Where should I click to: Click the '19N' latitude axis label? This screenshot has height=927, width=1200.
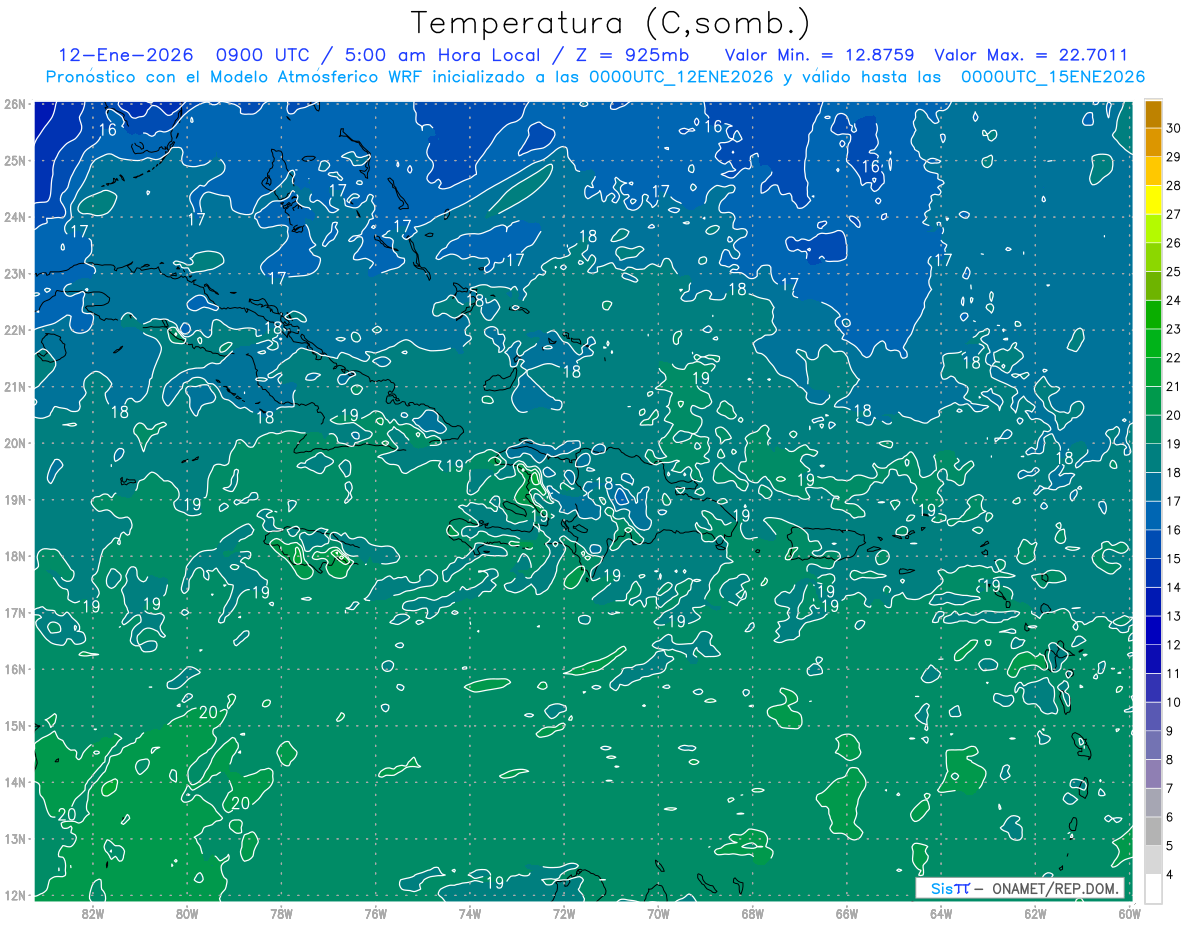[14, 500]
